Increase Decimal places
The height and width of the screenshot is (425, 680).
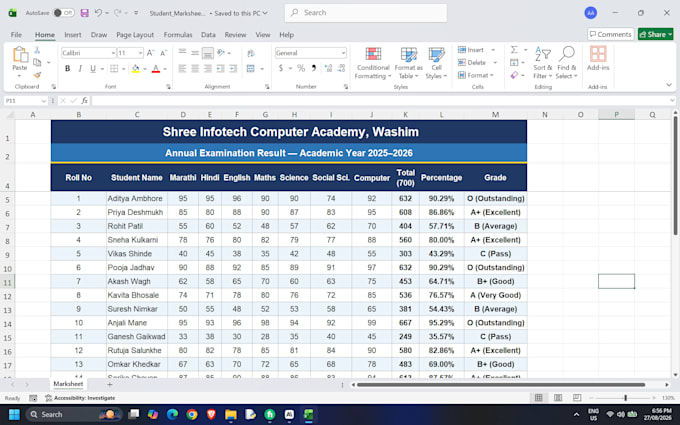328,68
